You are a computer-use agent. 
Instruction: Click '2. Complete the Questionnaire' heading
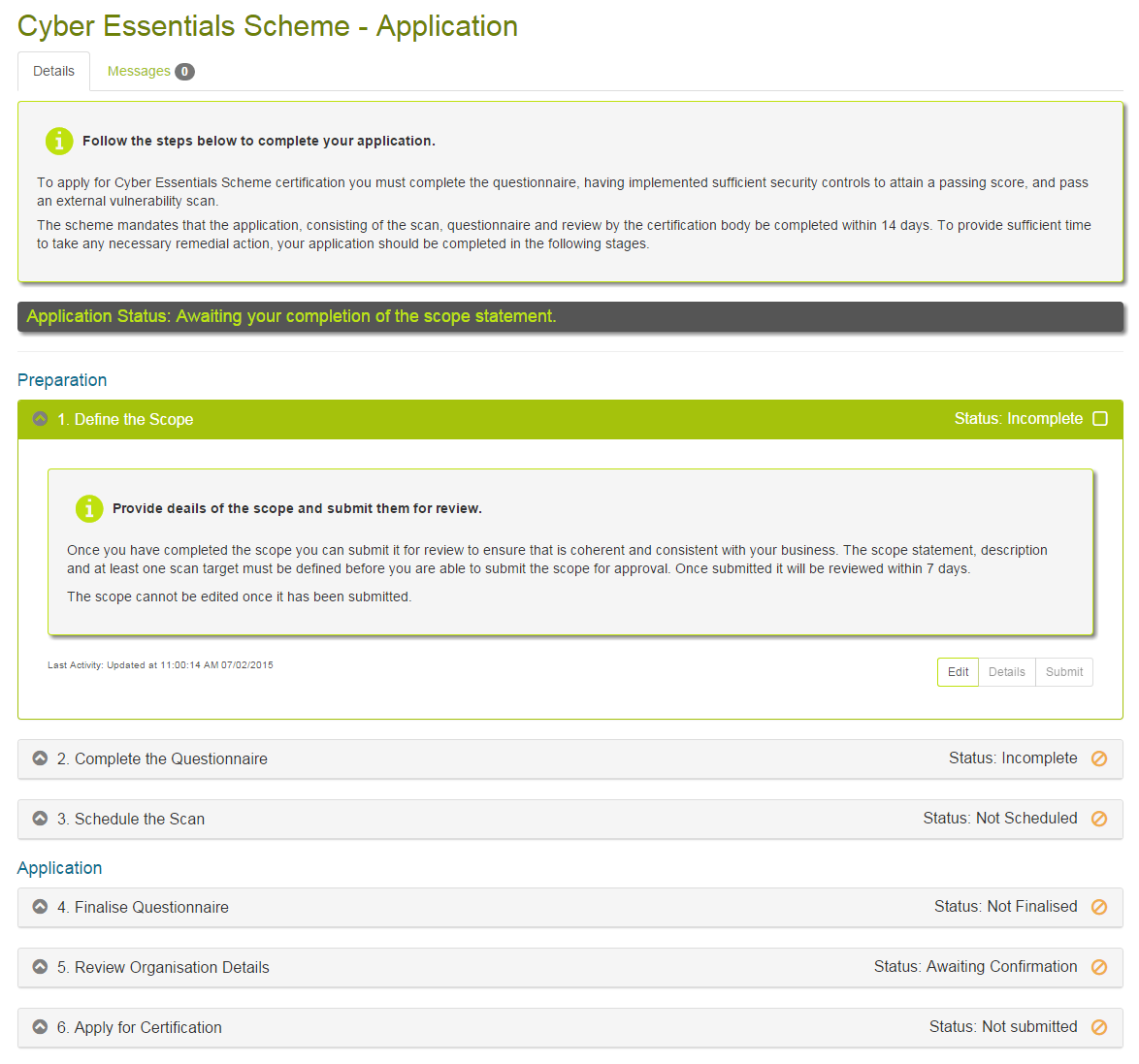coord(162,759)
